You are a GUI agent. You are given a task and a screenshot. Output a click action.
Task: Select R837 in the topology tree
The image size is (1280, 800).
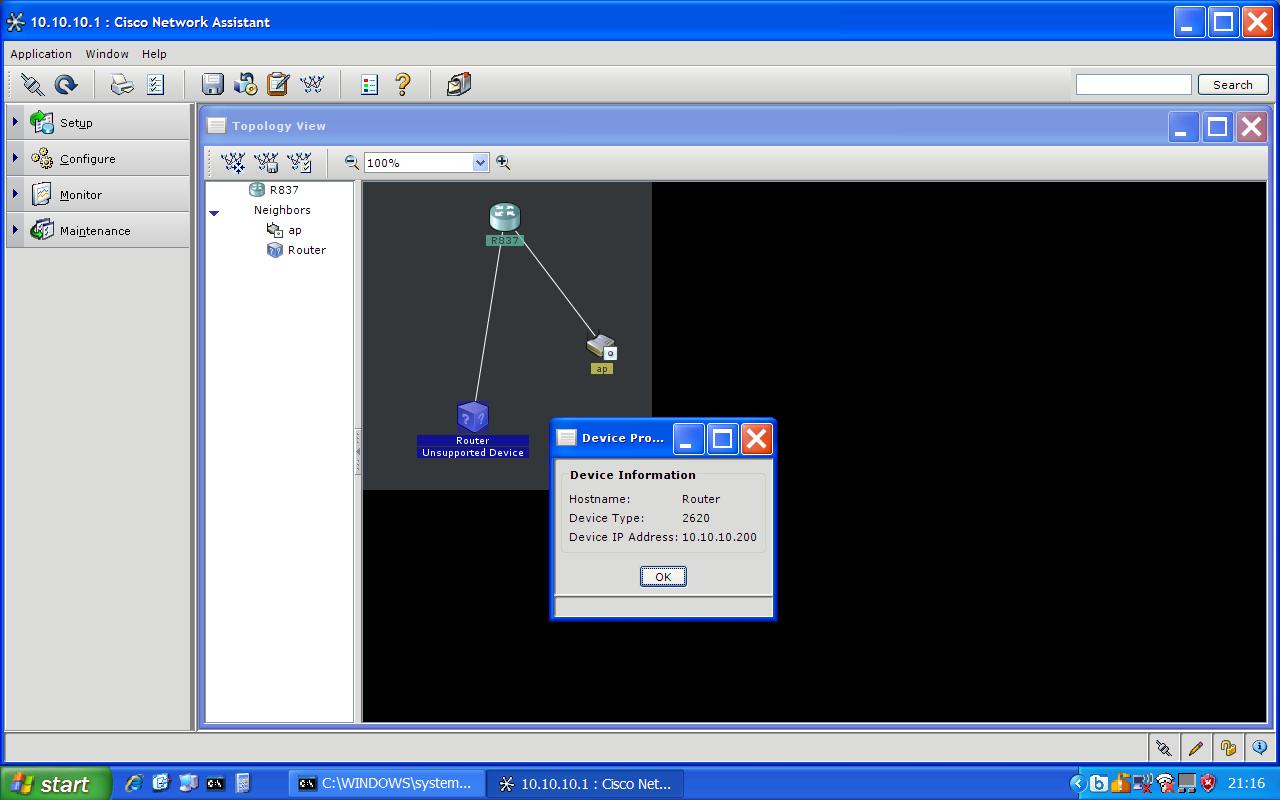click(x=284, y=190)
